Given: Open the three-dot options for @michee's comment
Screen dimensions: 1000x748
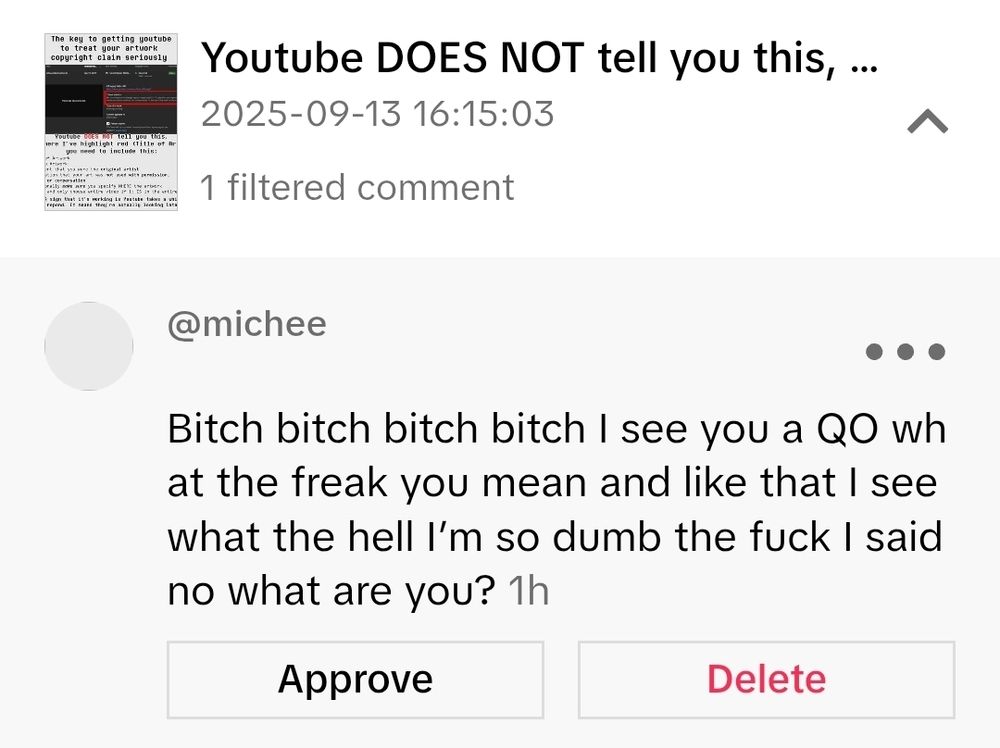Looking at the screenshot, I should coord(906,351).
